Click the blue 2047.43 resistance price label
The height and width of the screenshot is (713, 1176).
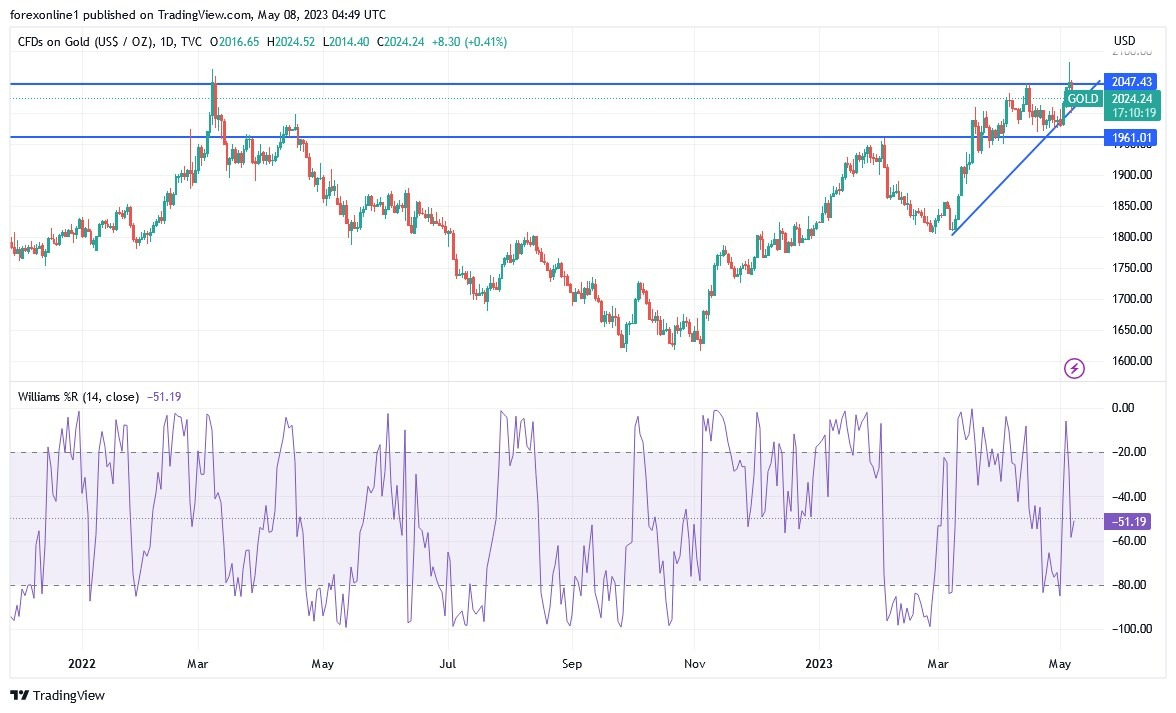(1131, 81)
